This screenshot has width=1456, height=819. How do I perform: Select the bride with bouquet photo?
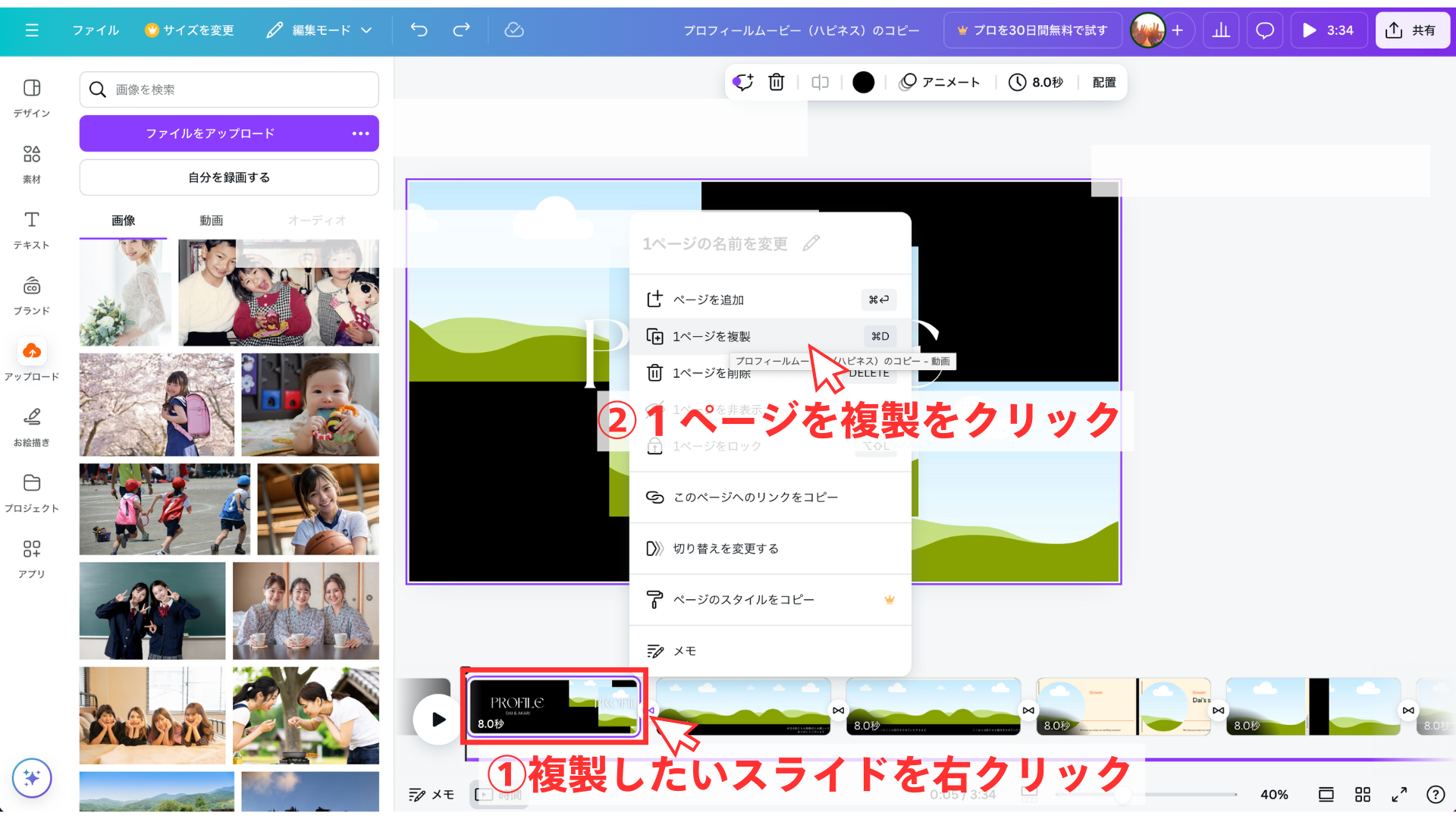pos(125,293)
